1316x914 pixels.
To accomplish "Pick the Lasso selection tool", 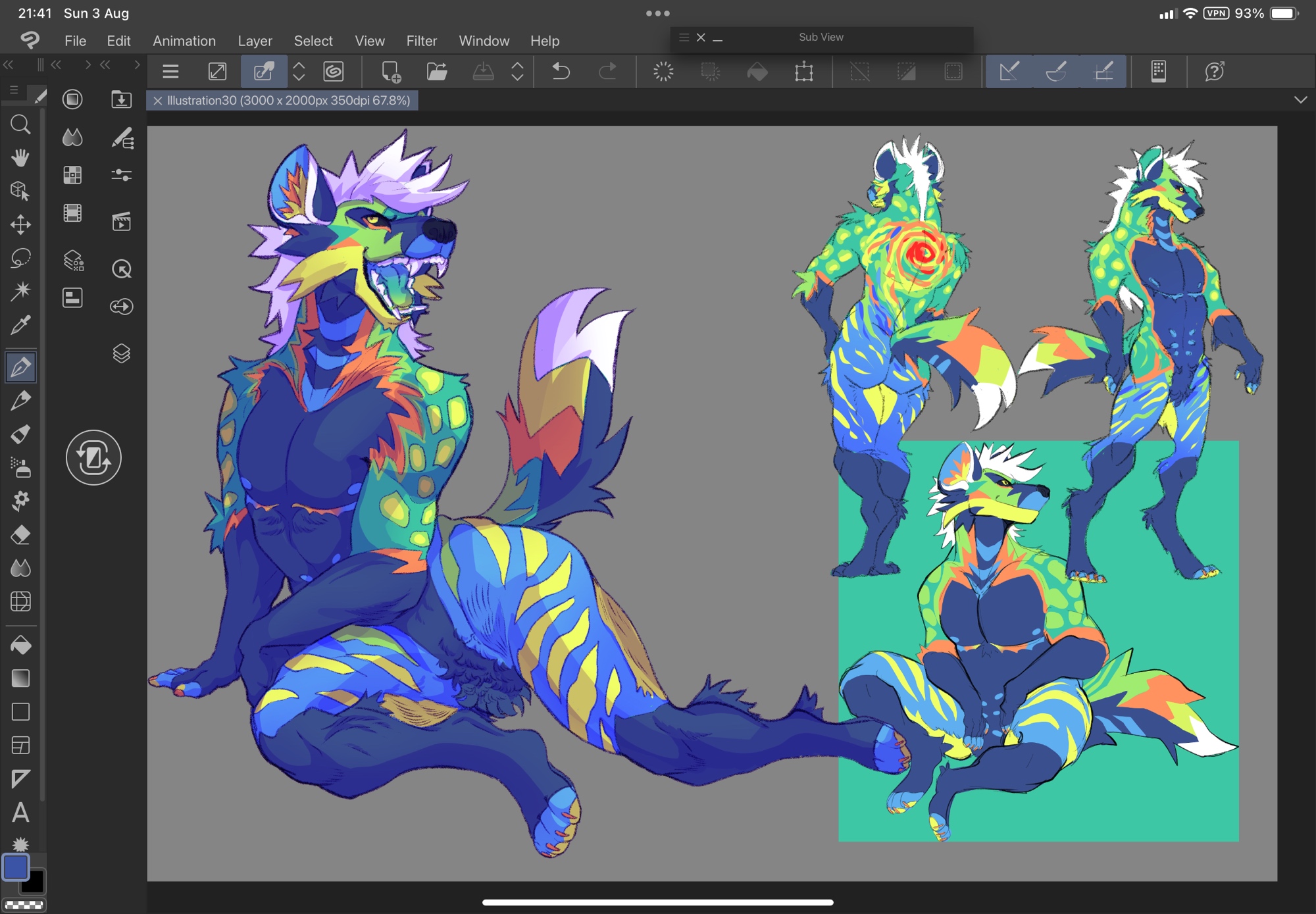I will 20,257.
